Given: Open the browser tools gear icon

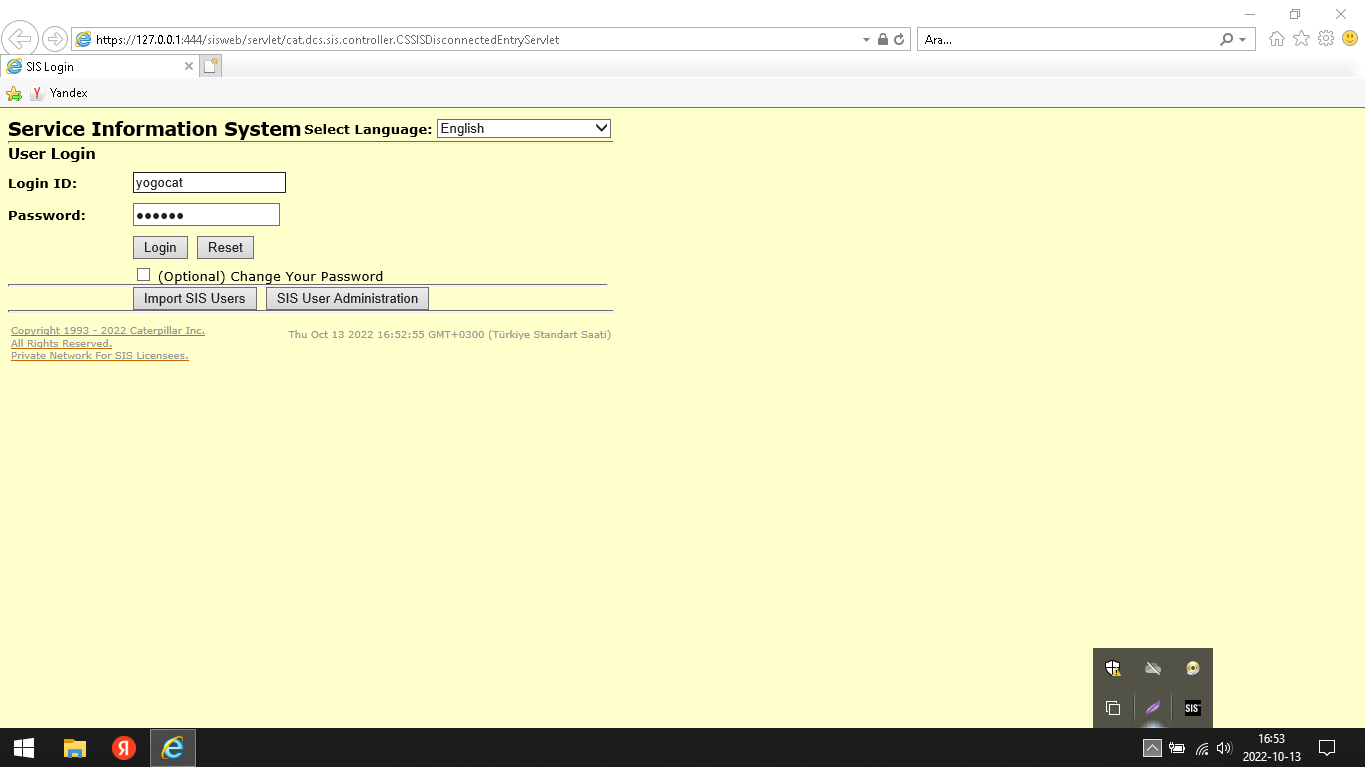Looking at the screenshot, I should tap(1326, 39).
